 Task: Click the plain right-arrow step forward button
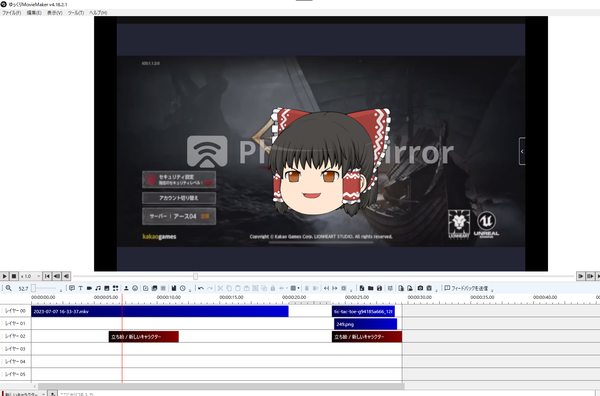580,276
